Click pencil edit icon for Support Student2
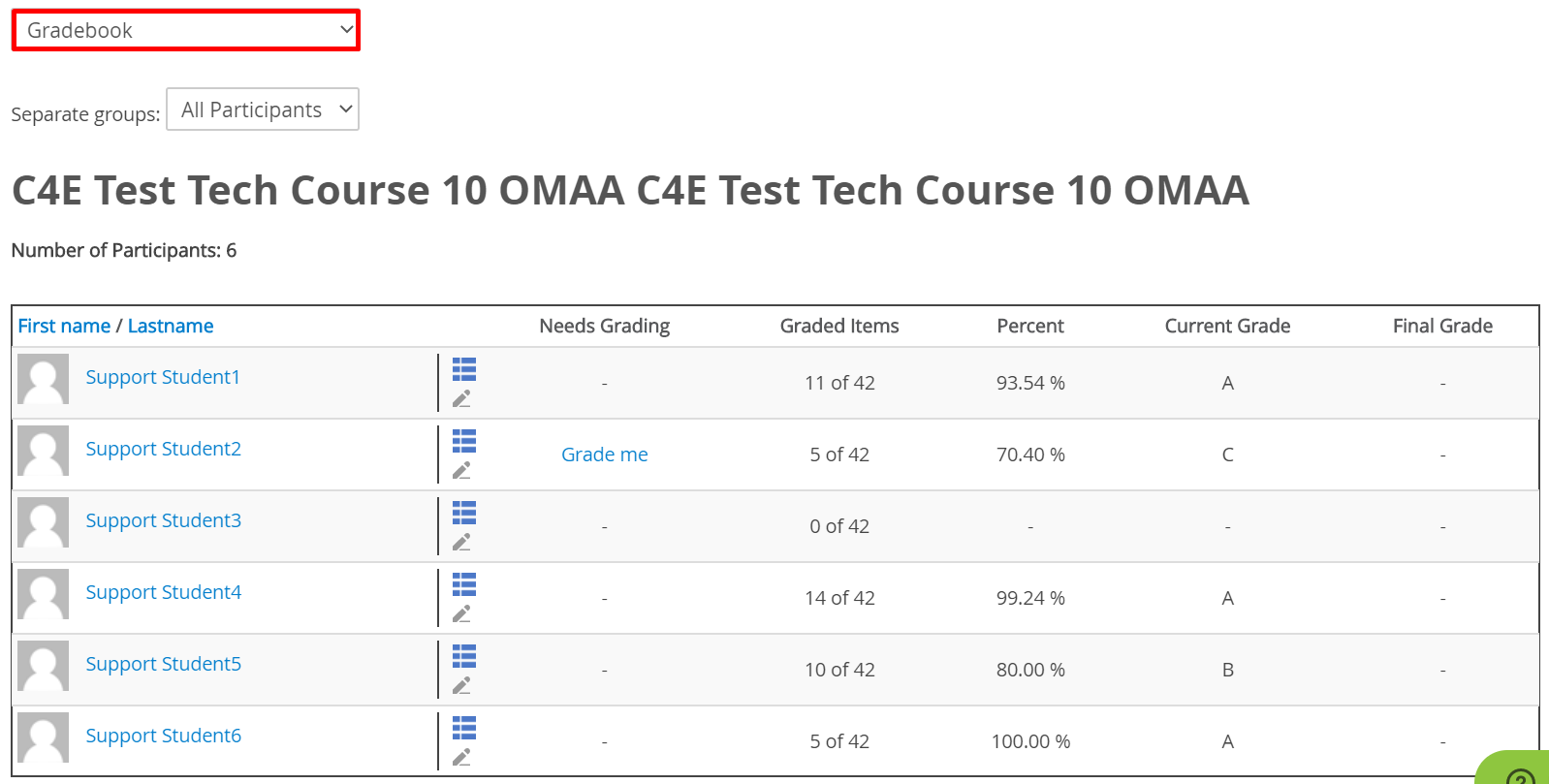 coord(461,470)
